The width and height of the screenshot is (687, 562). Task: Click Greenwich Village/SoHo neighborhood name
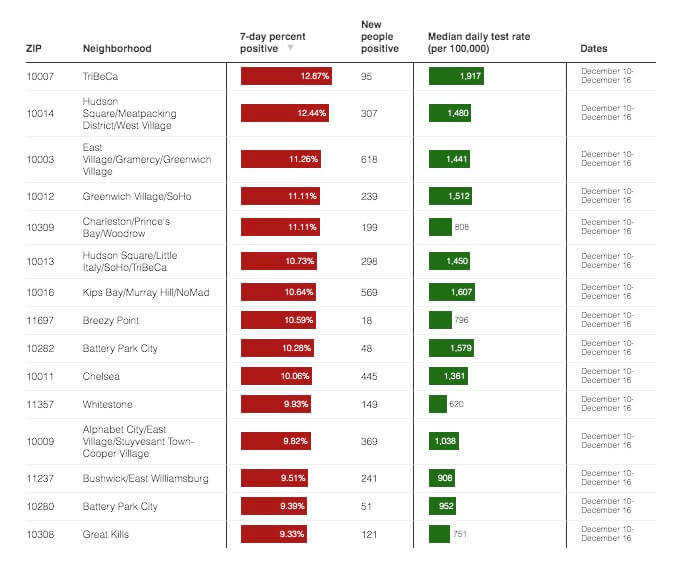point(137,196)
